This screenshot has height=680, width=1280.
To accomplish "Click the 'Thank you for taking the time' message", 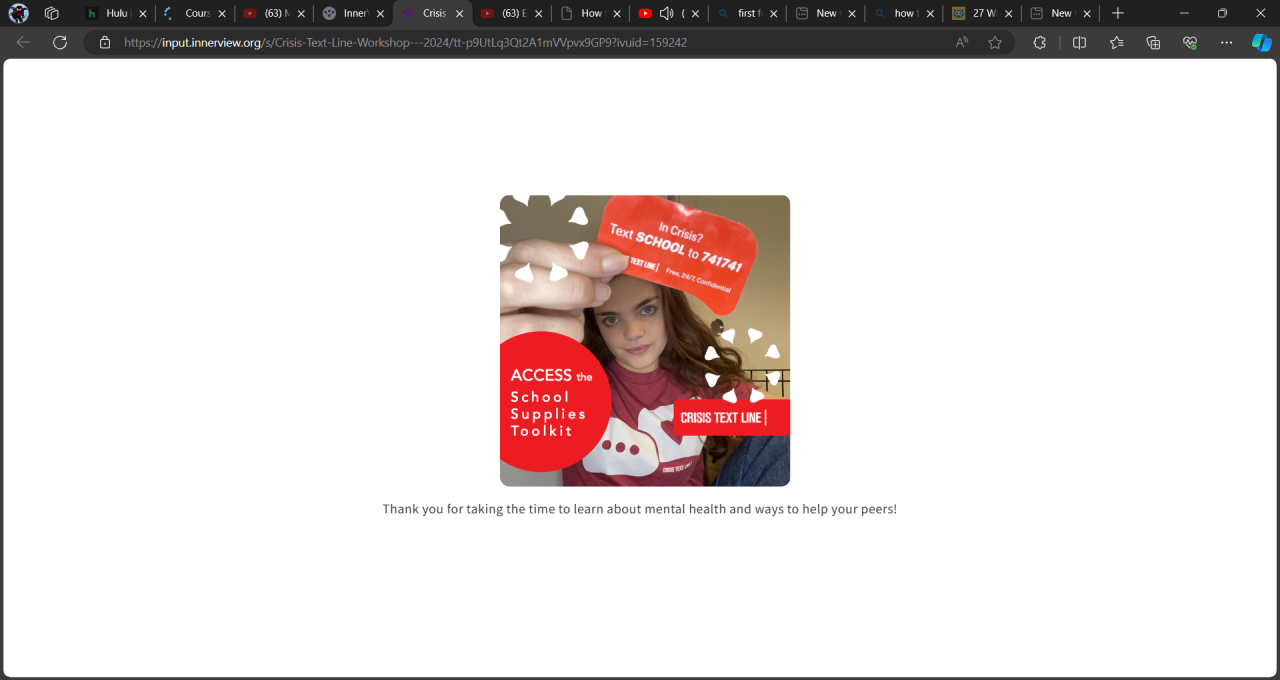I will 640,509.
